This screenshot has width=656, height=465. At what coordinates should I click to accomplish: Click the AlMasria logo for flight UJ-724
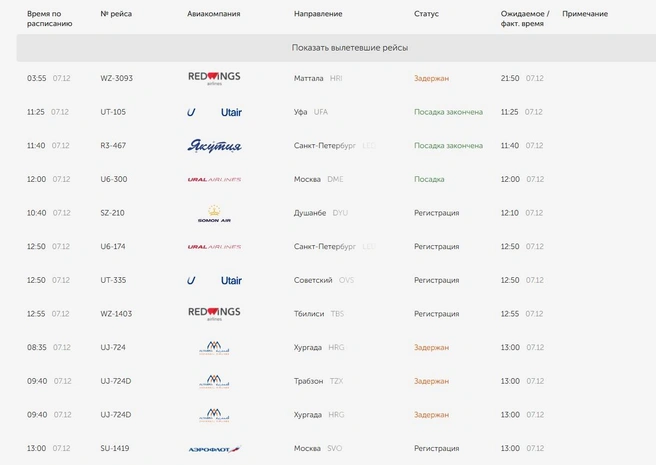pos(214,348)
